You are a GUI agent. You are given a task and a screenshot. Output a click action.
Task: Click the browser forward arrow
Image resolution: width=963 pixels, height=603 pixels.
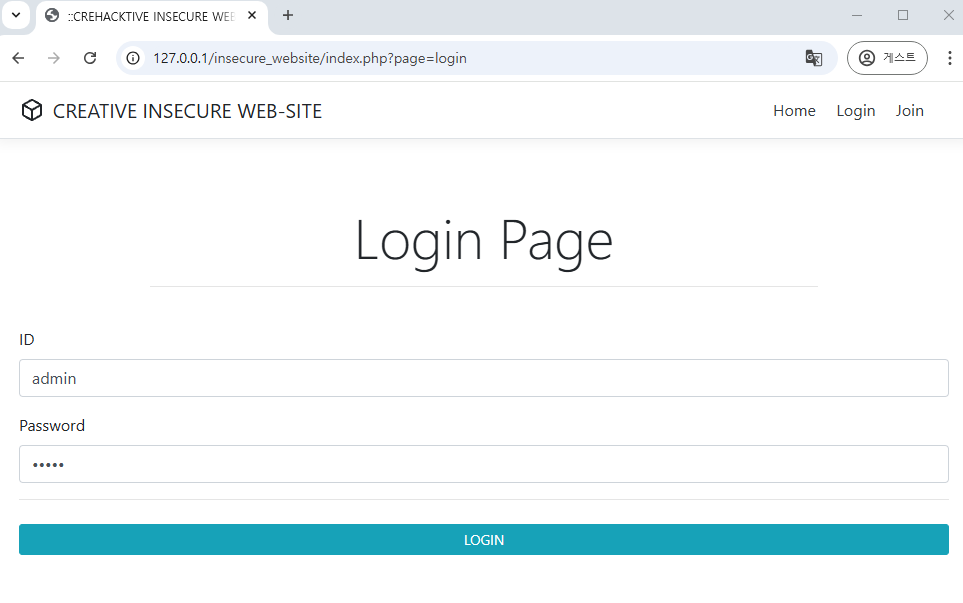coord(54,58)
